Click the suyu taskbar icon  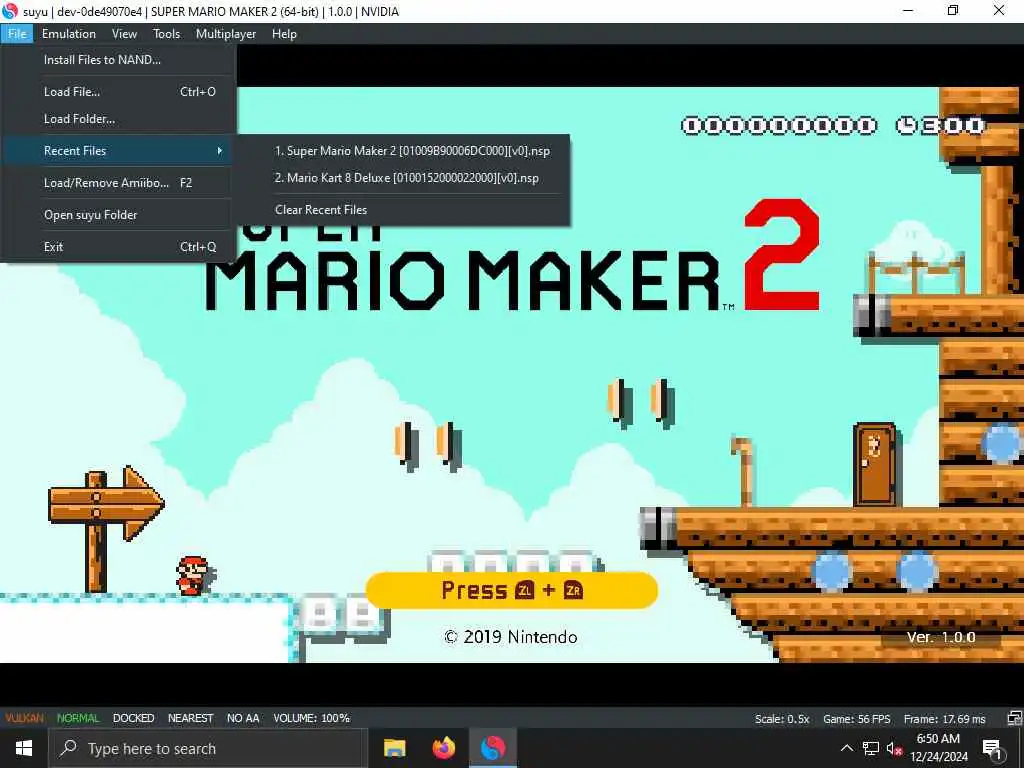[x=493, y=748]
